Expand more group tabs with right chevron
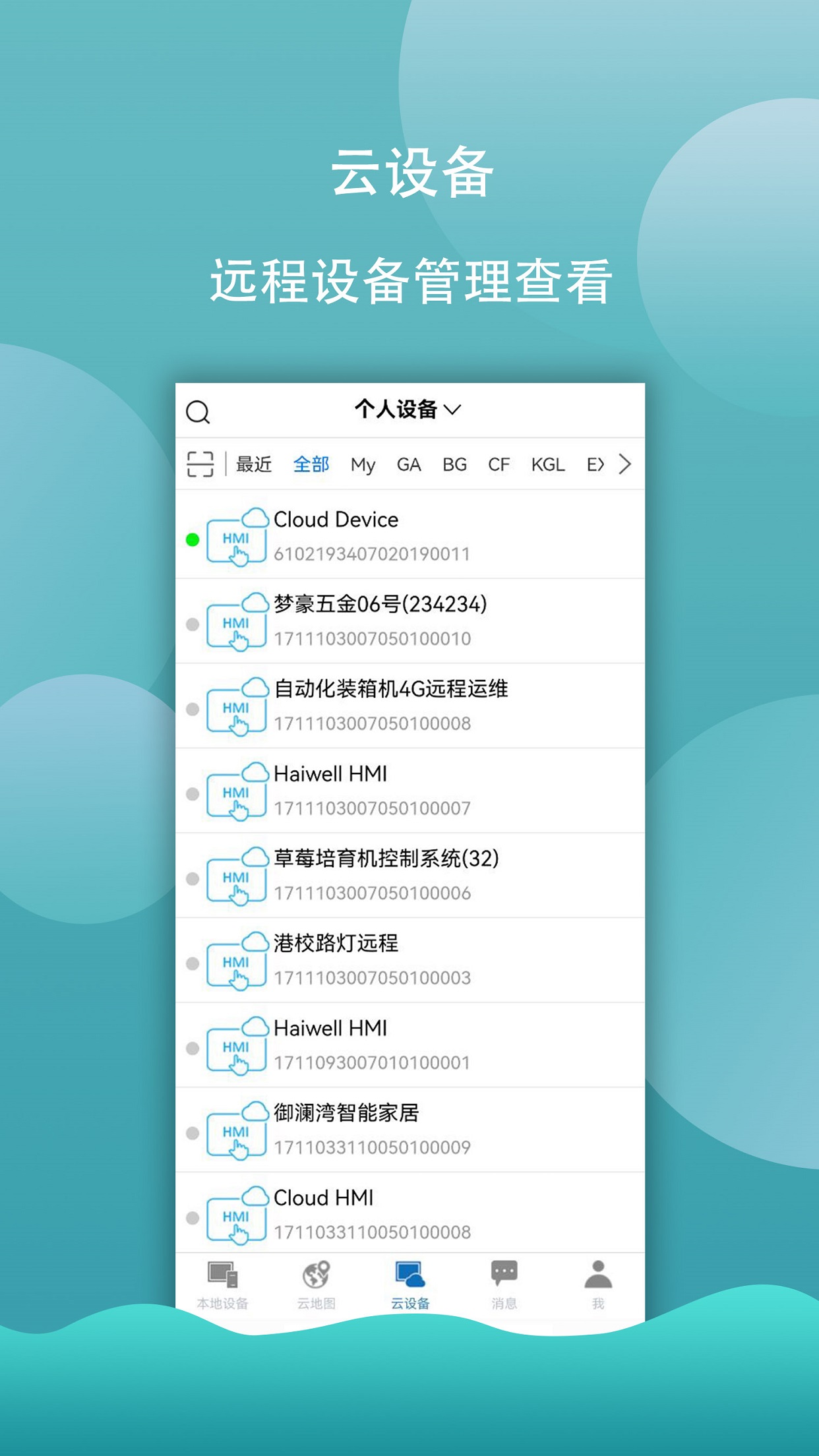 (x=624, y=464)
